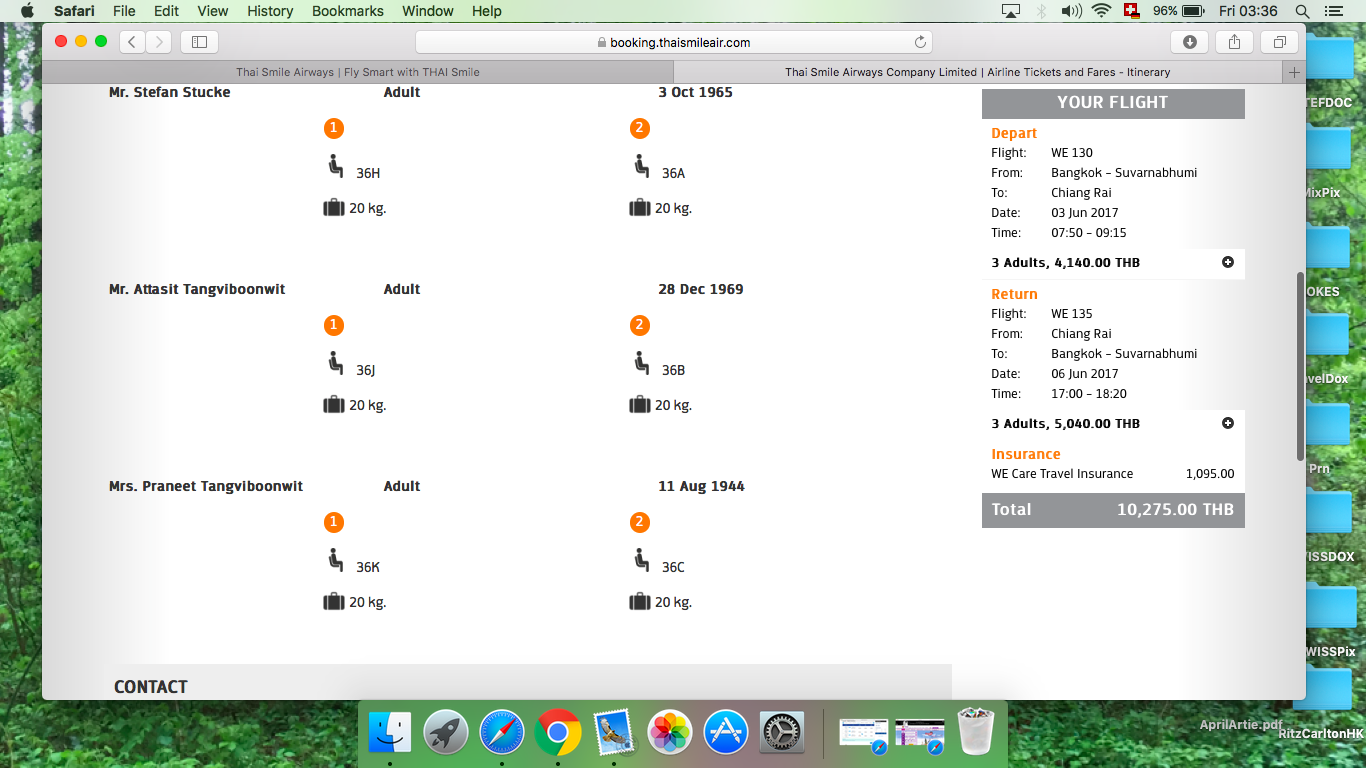Click the Safari sidebar toggle button
This screenshot has width=1366, height=768.
199,42
